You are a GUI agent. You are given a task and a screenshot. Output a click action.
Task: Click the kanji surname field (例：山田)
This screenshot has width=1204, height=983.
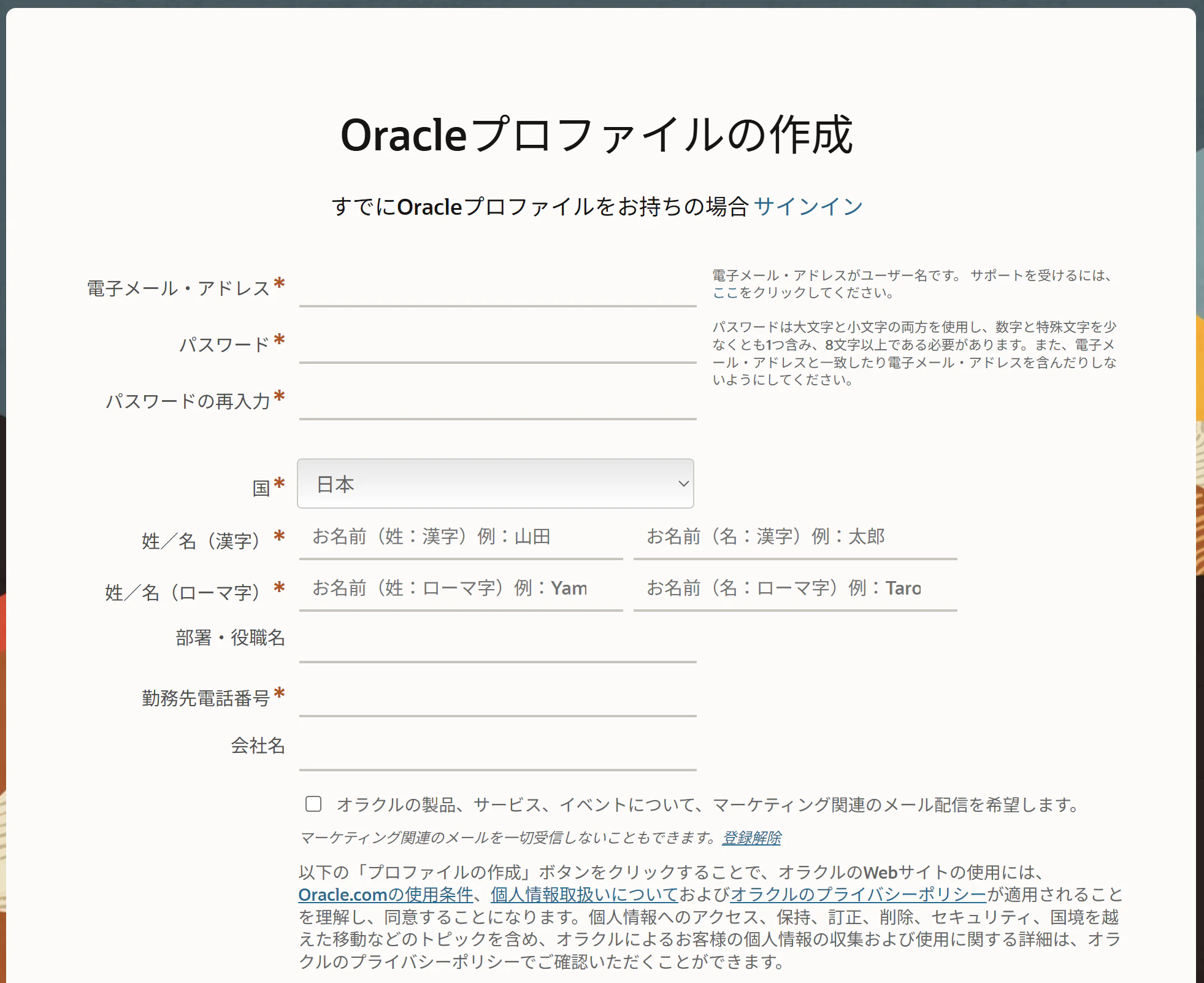pos(461,537)
